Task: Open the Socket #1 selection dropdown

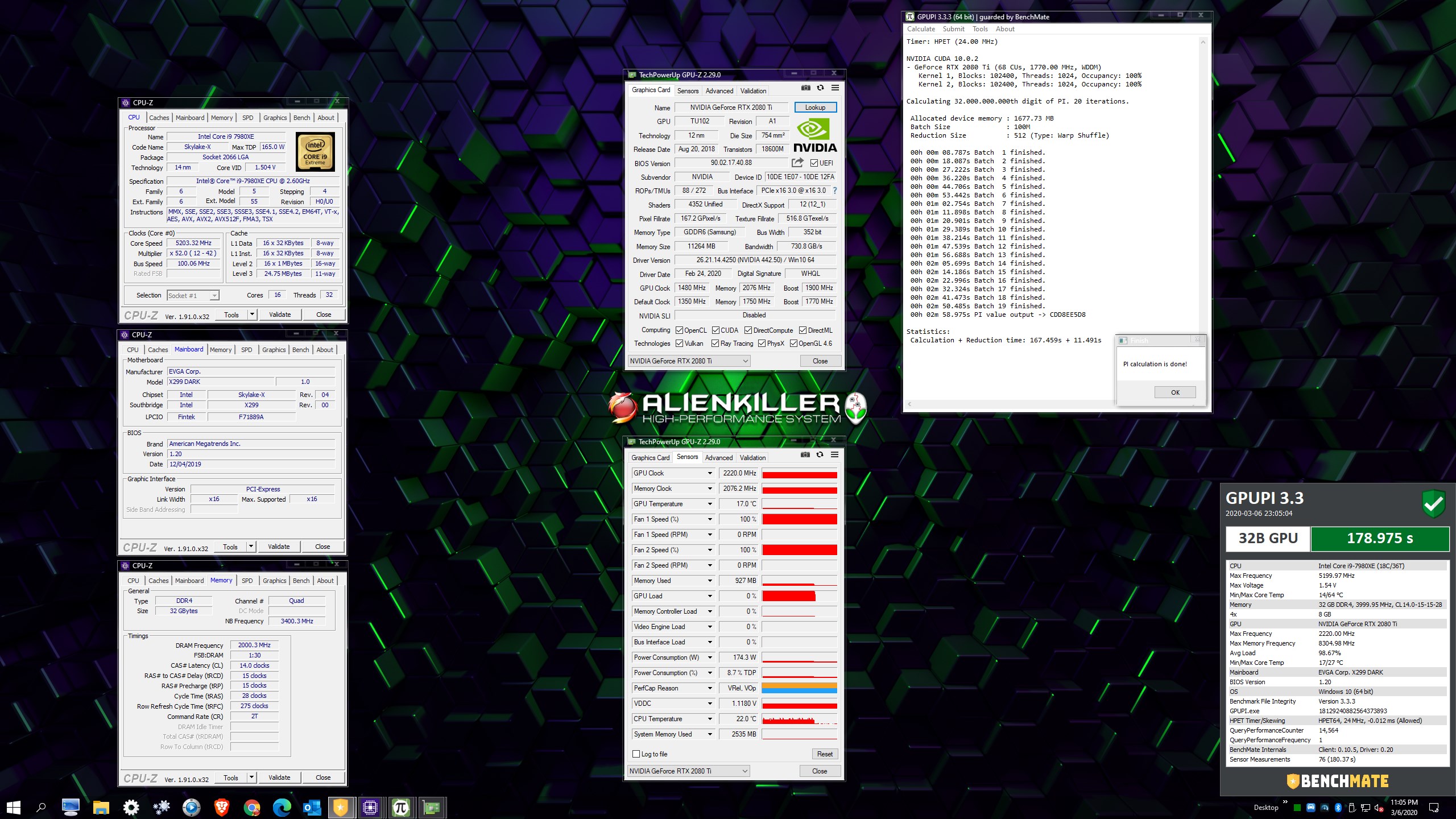Action: click(x=214, y=296)
